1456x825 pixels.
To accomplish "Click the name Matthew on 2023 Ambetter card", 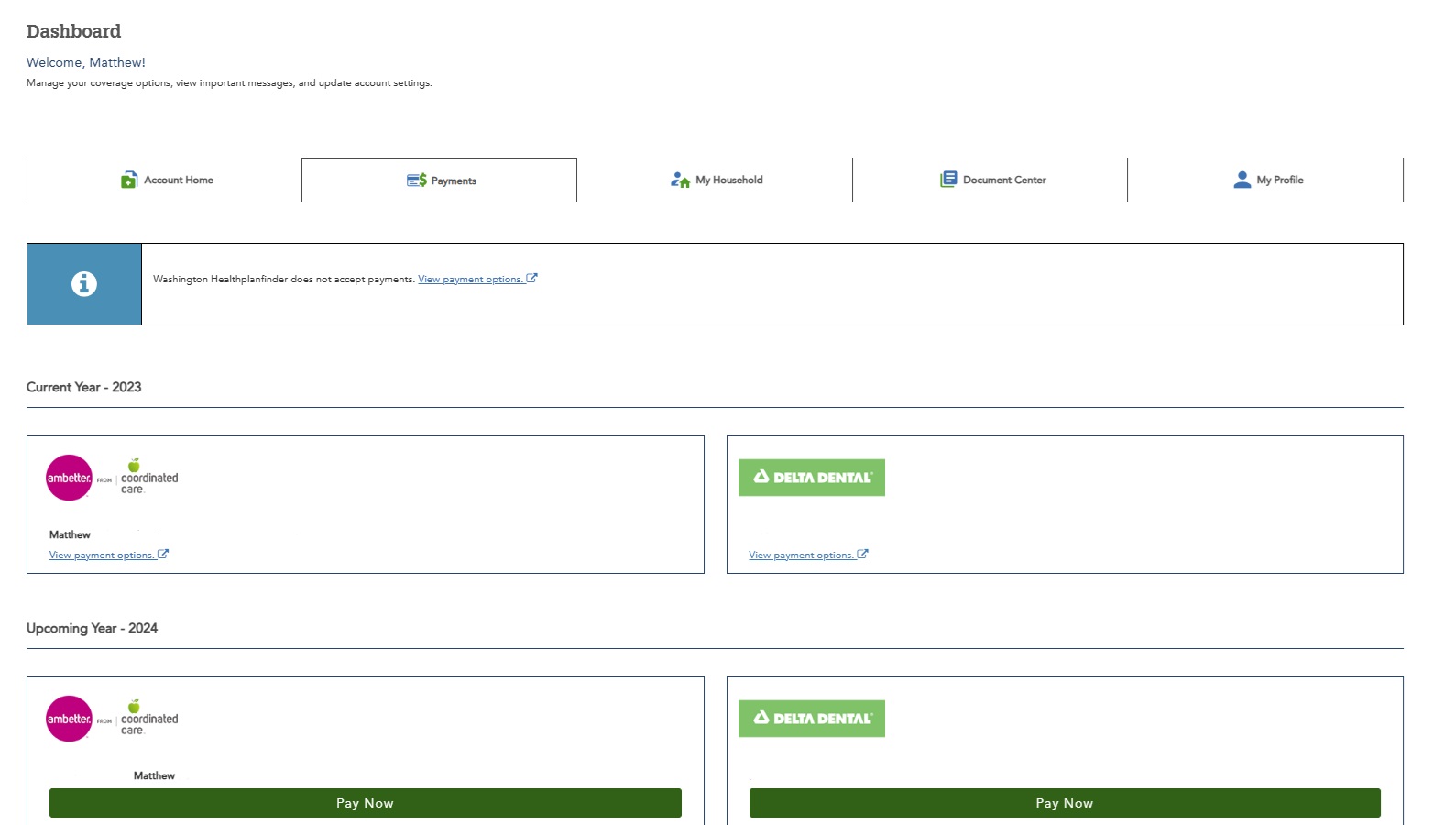I will pyautogui.click(x=70, y=534).
